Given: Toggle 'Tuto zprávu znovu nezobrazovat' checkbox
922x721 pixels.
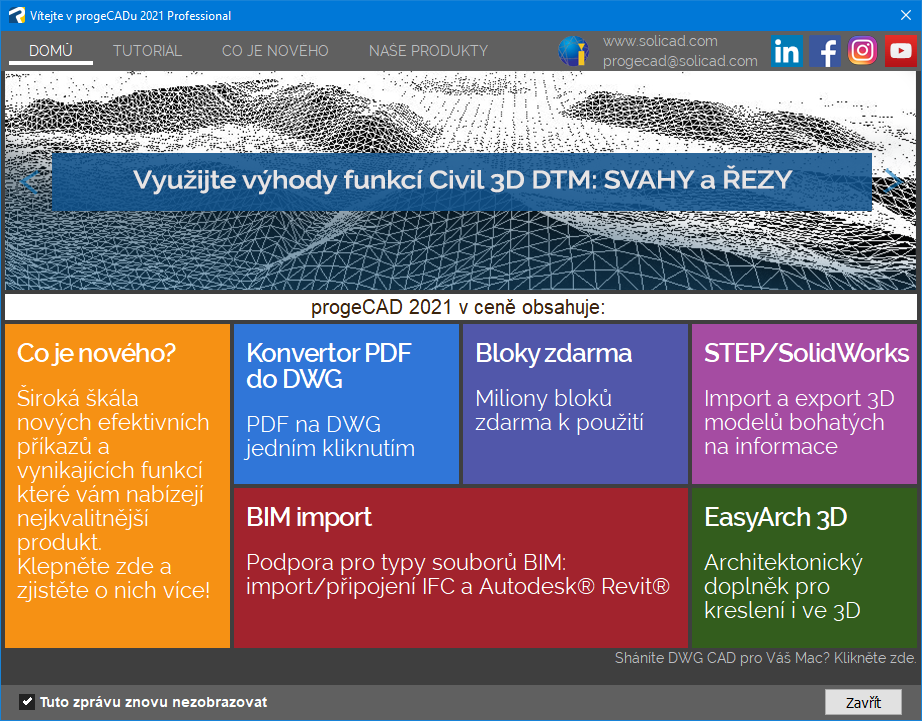Looking at the screenshot, I should (27, 702).
